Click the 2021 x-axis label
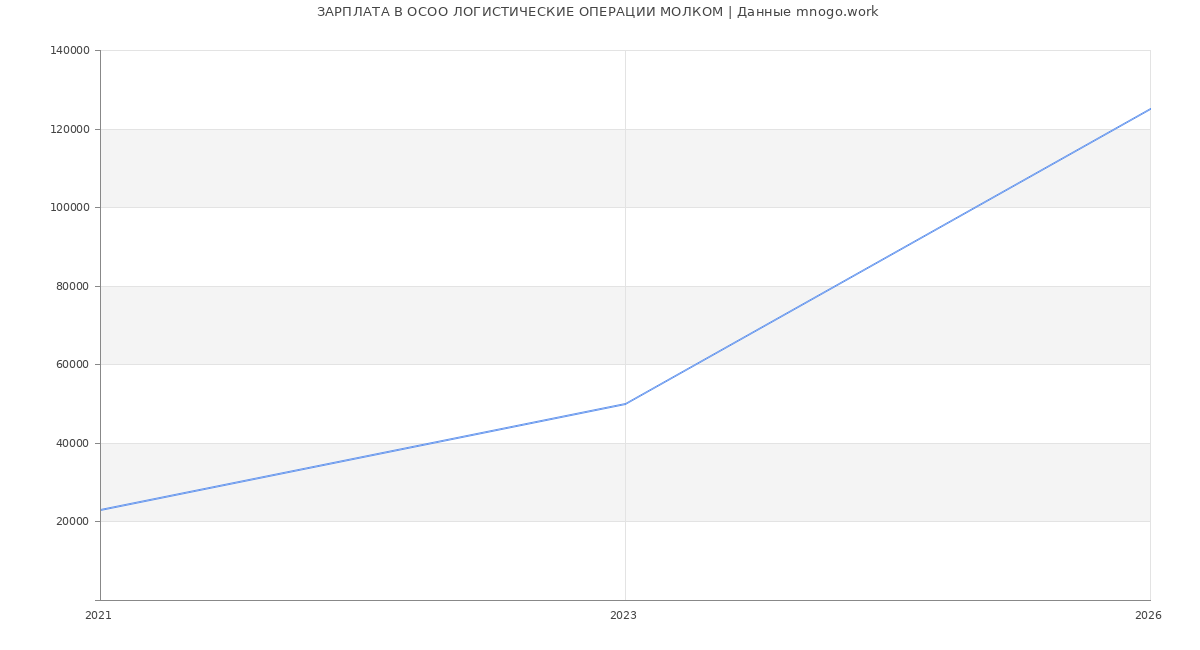The height and width of the screenshot is (650, 1200). pos(98,616)
